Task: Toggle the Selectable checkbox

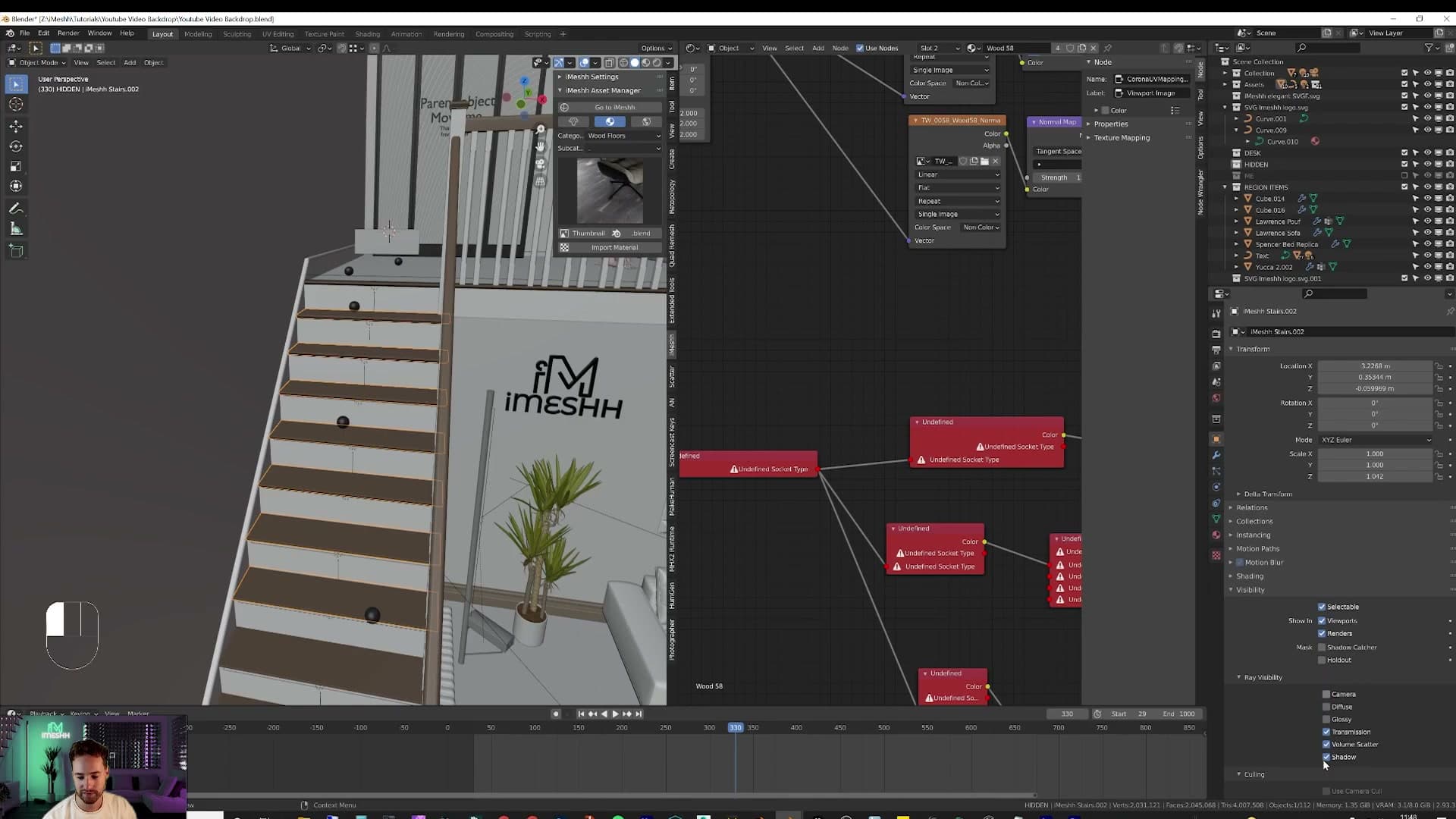Action: coord(1322,607)
